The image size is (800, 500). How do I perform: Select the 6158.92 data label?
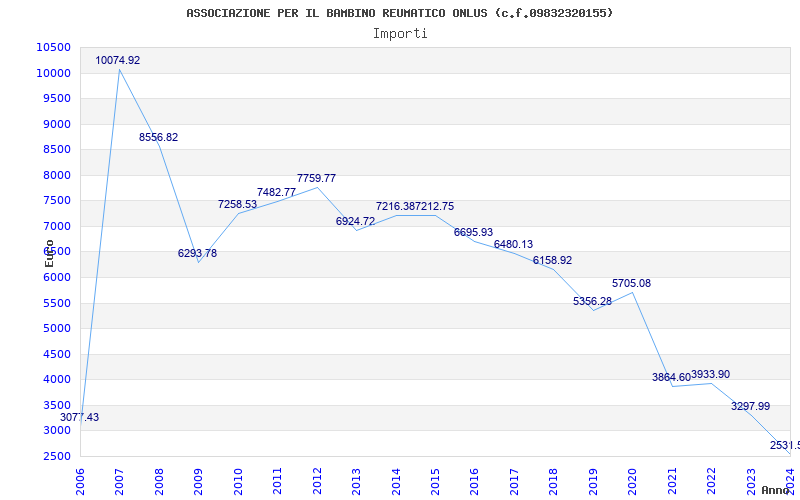(x=553, y=261)
